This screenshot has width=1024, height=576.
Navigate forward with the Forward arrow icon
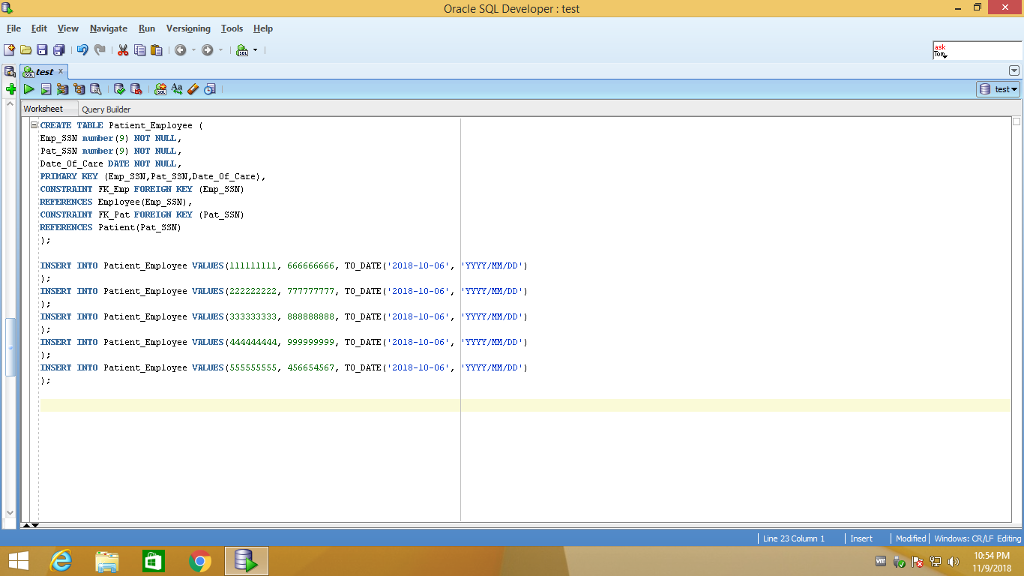tap(207, 50)
